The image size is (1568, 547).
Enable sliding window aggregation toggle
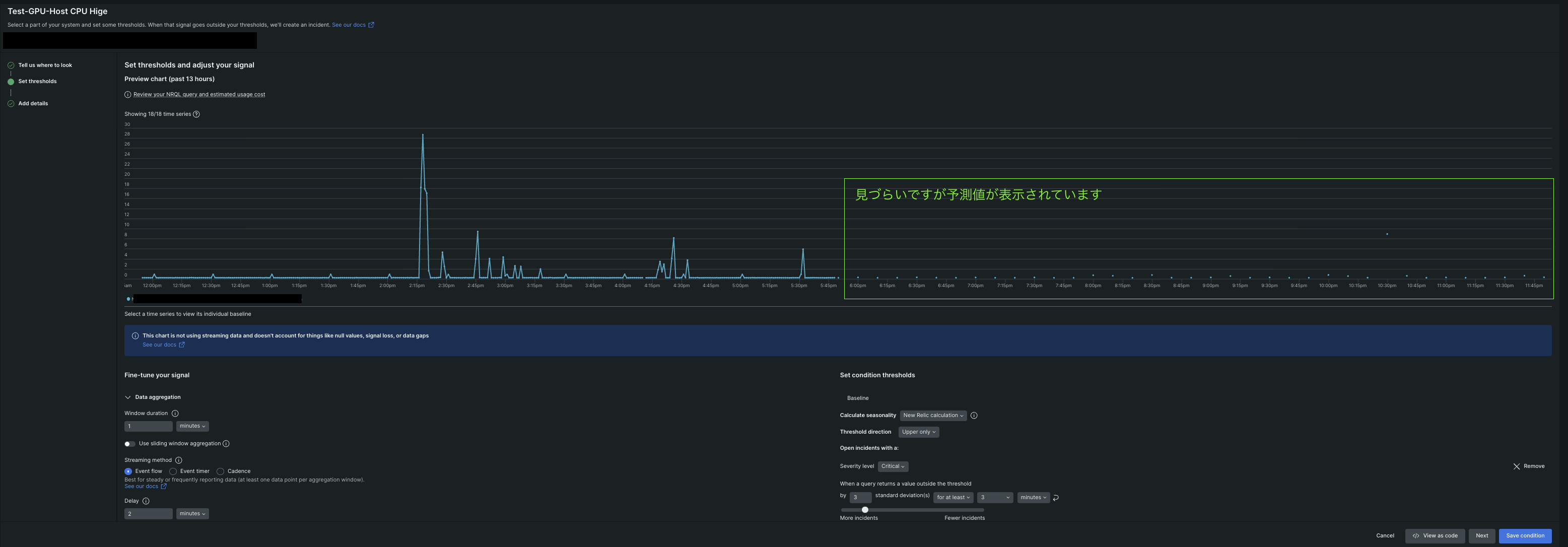click(129, 444)
